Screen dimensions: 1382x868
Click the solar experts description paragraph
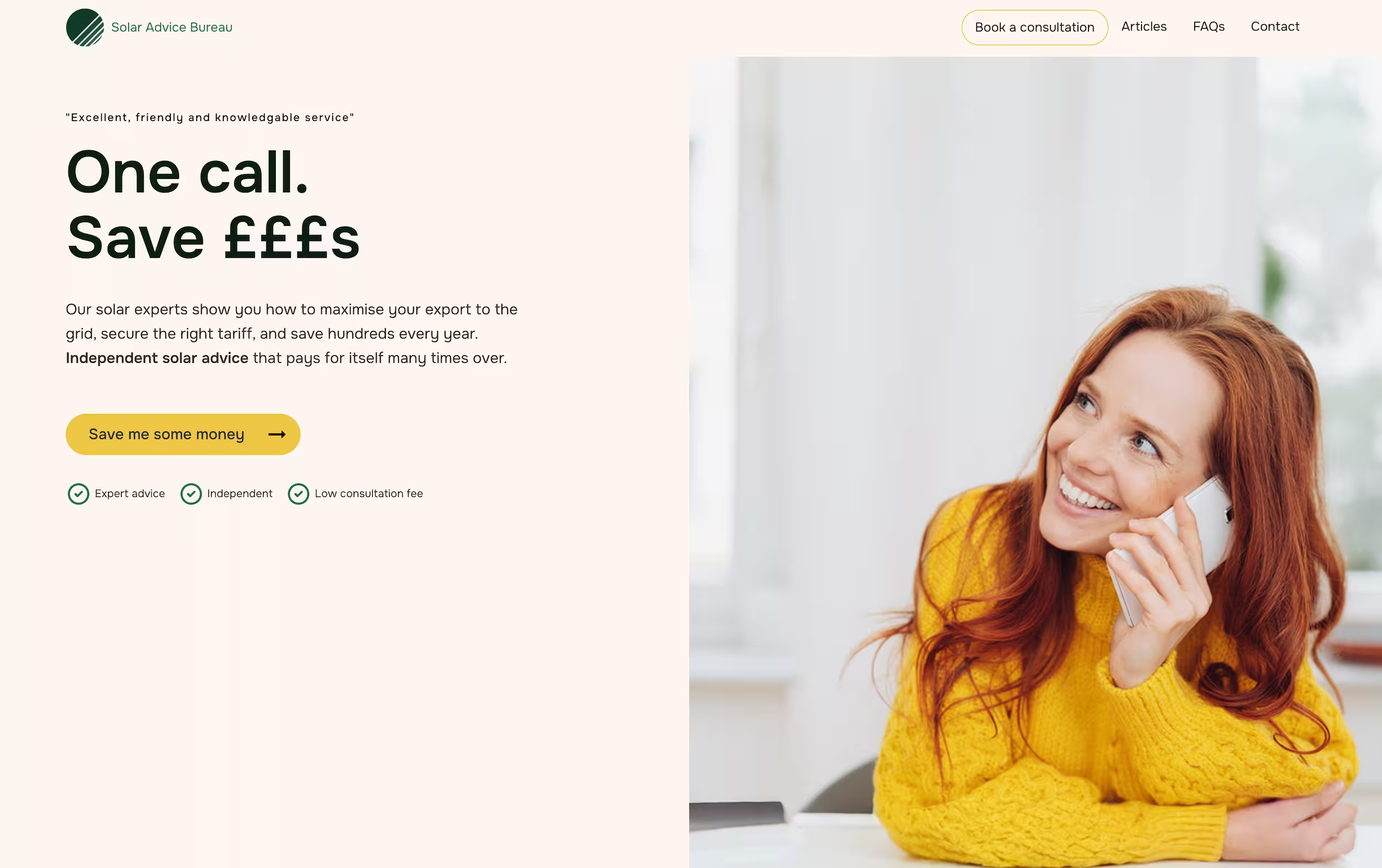pyautogui.click(x=291, y=333)
